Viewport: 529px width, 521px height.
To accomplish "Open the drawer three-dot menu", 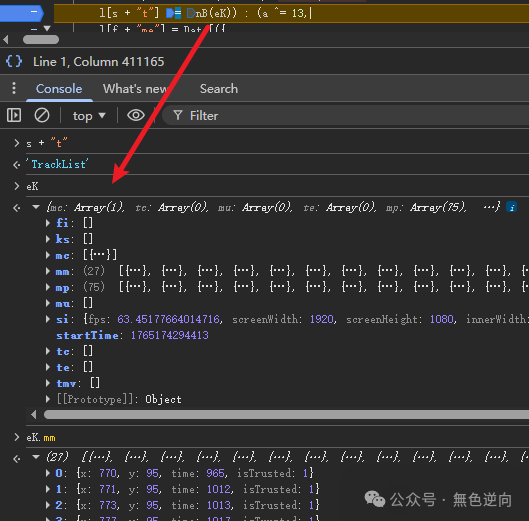I will coord(14,88).
